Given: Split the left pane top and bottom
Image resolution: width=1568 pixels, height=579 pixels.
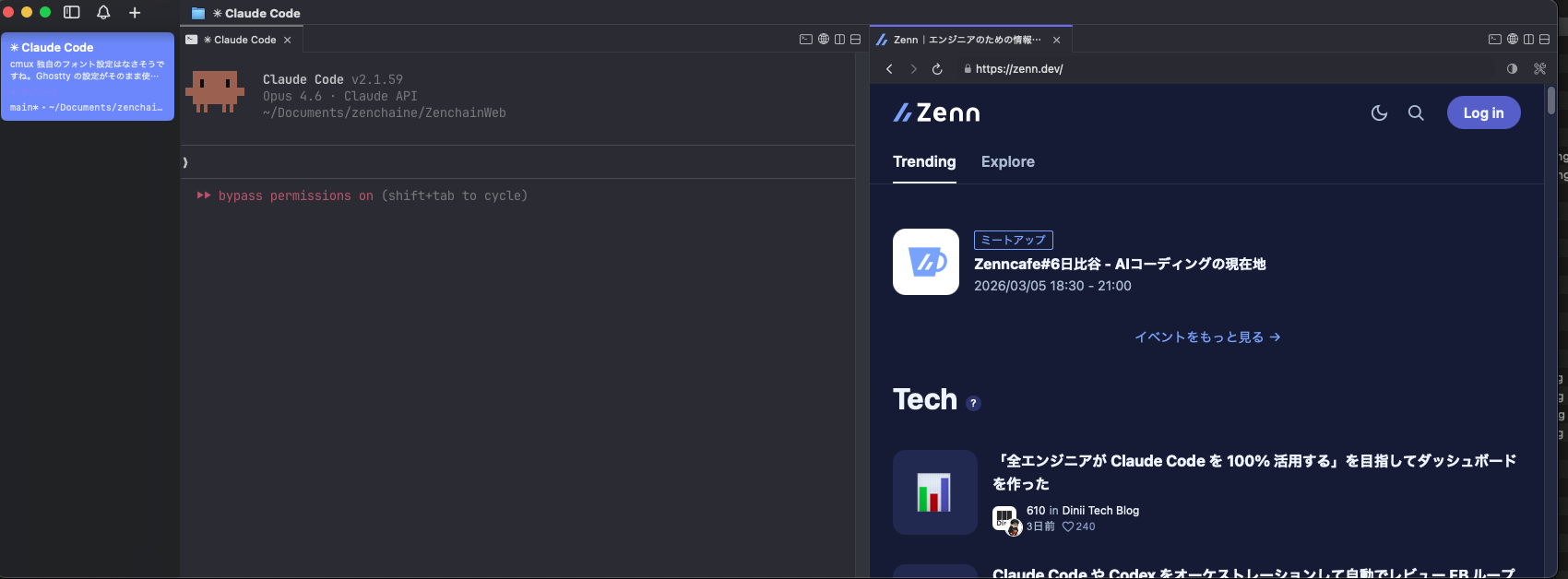Looking at the screenshot, I should click(x=855, y=39).
